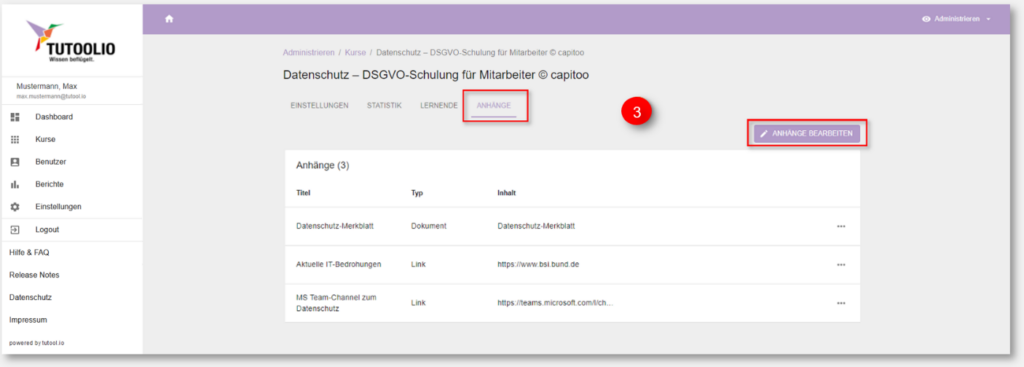1024x367 pixels.
Task: Click the Titel column header
Action: [302, 193]
